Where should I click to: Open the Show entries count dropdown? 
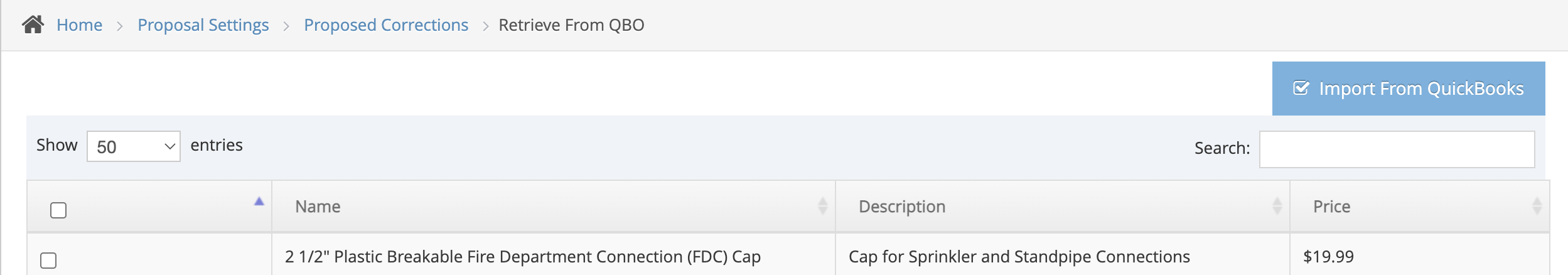pos(133,146)
